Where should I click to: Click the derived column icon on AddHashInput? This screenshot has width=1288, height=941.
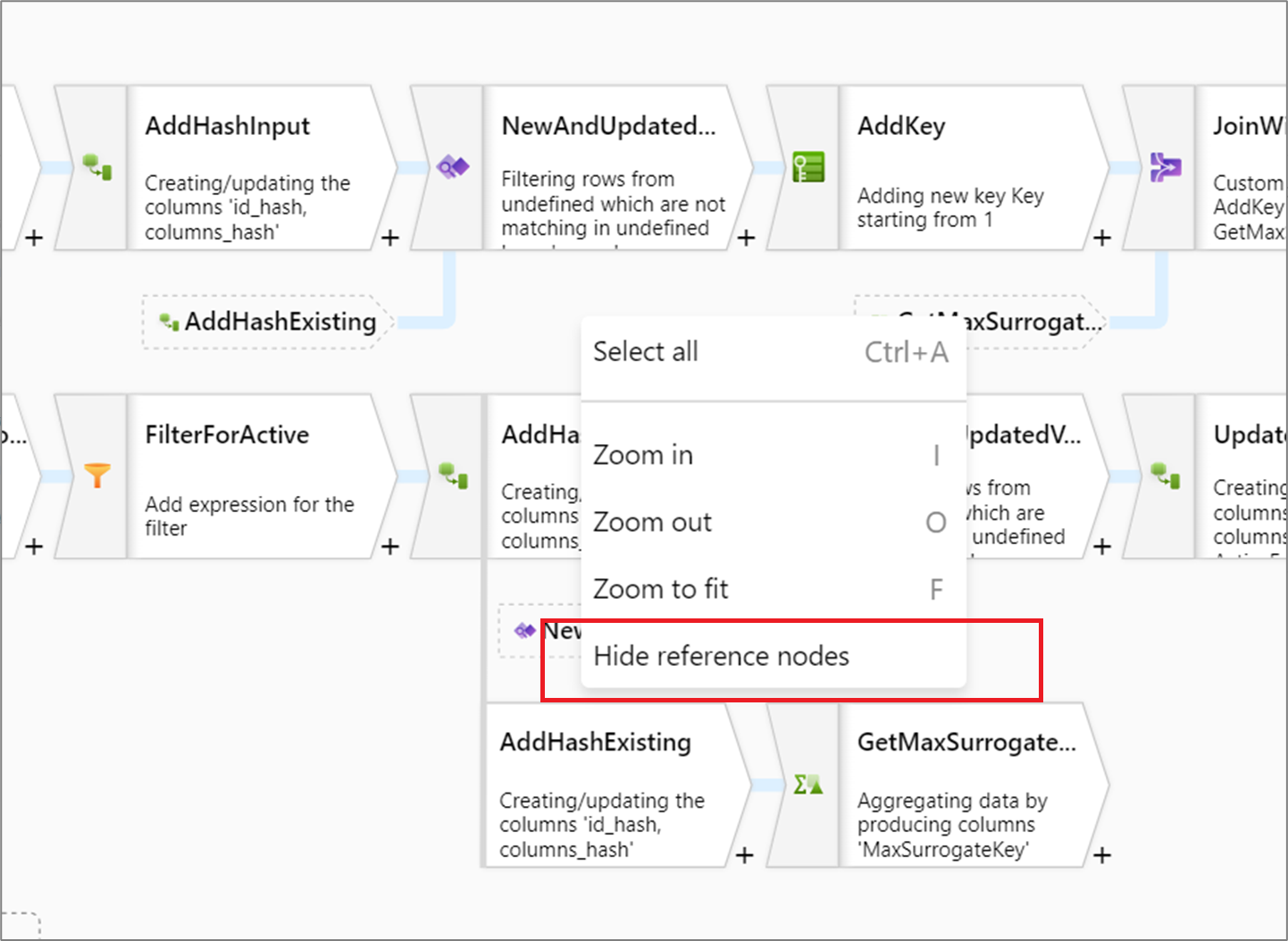(96, 167)
